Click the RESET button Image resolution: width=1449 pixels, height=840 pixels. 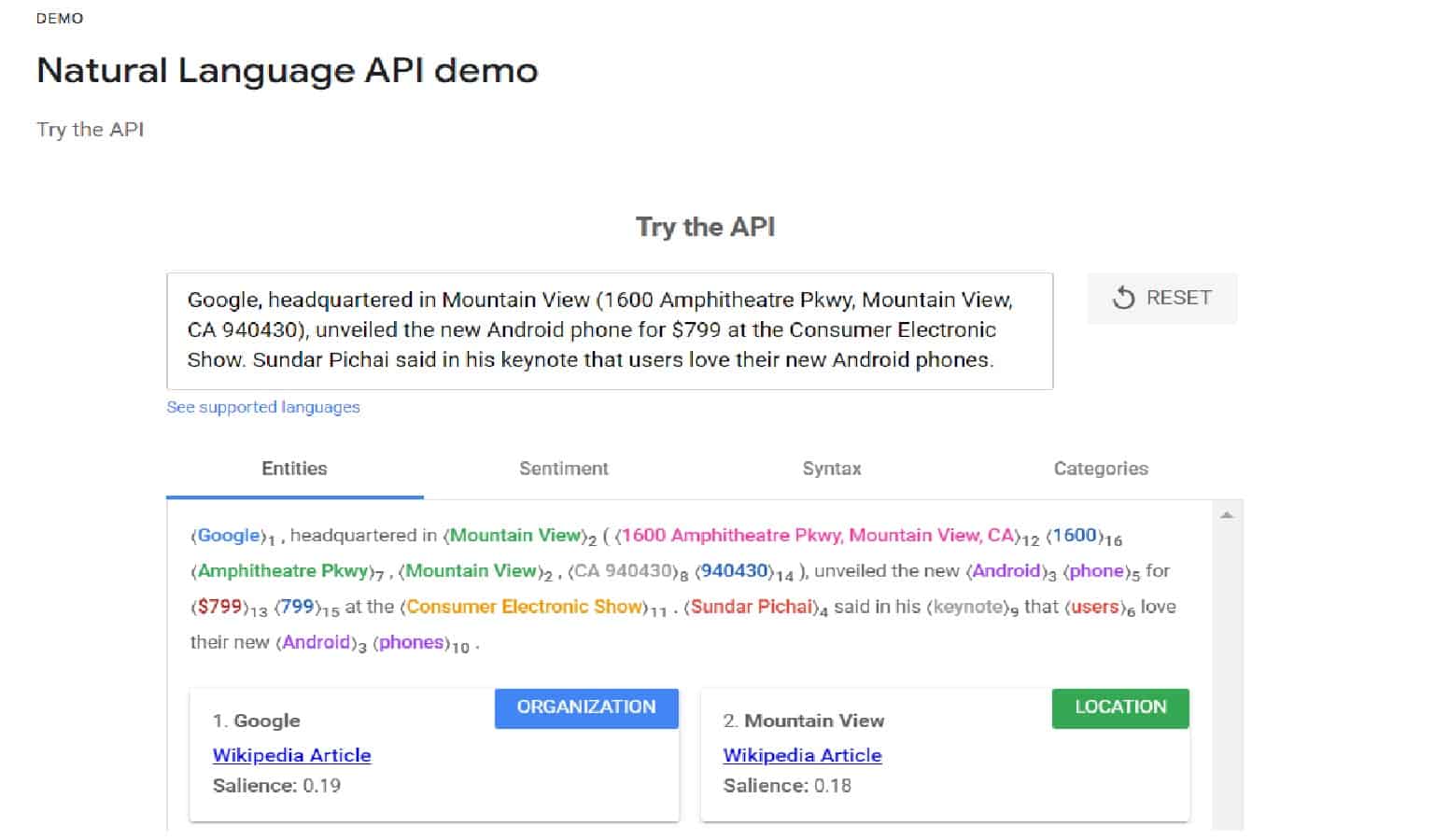[1162, 298]
